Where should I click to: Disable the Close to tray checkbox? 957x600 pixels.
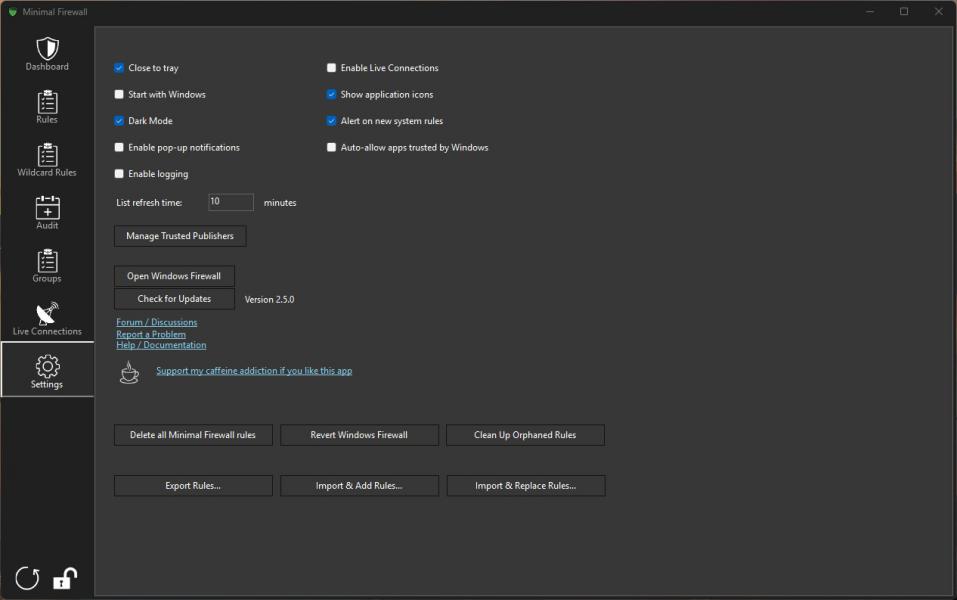pos(119,68)
